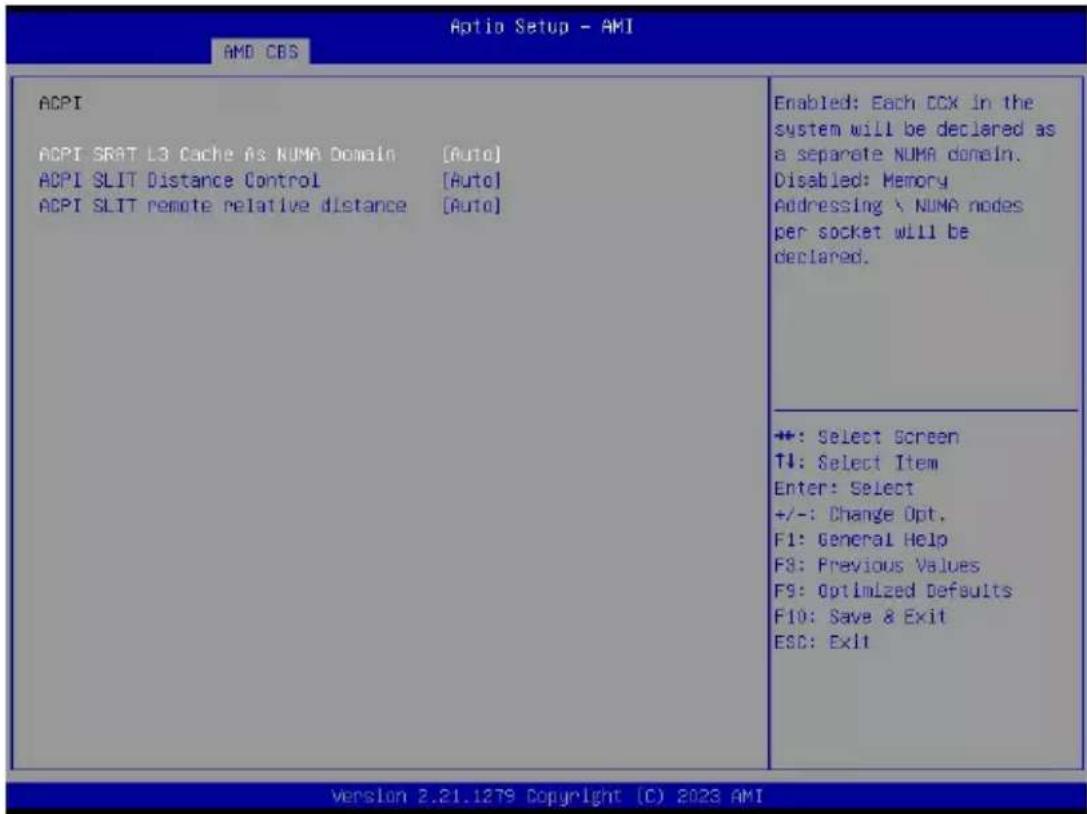Image resolution: width=1087 pixels, height=814 pixels.
Task: Click the Enter: Select hint
Action: [x=844, y=488]
